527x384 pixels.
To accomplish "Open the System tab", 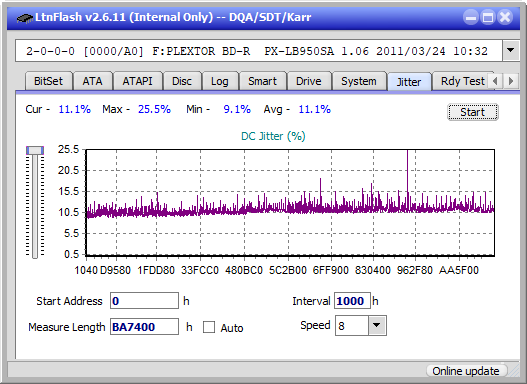I will click(x=359, y=81).
